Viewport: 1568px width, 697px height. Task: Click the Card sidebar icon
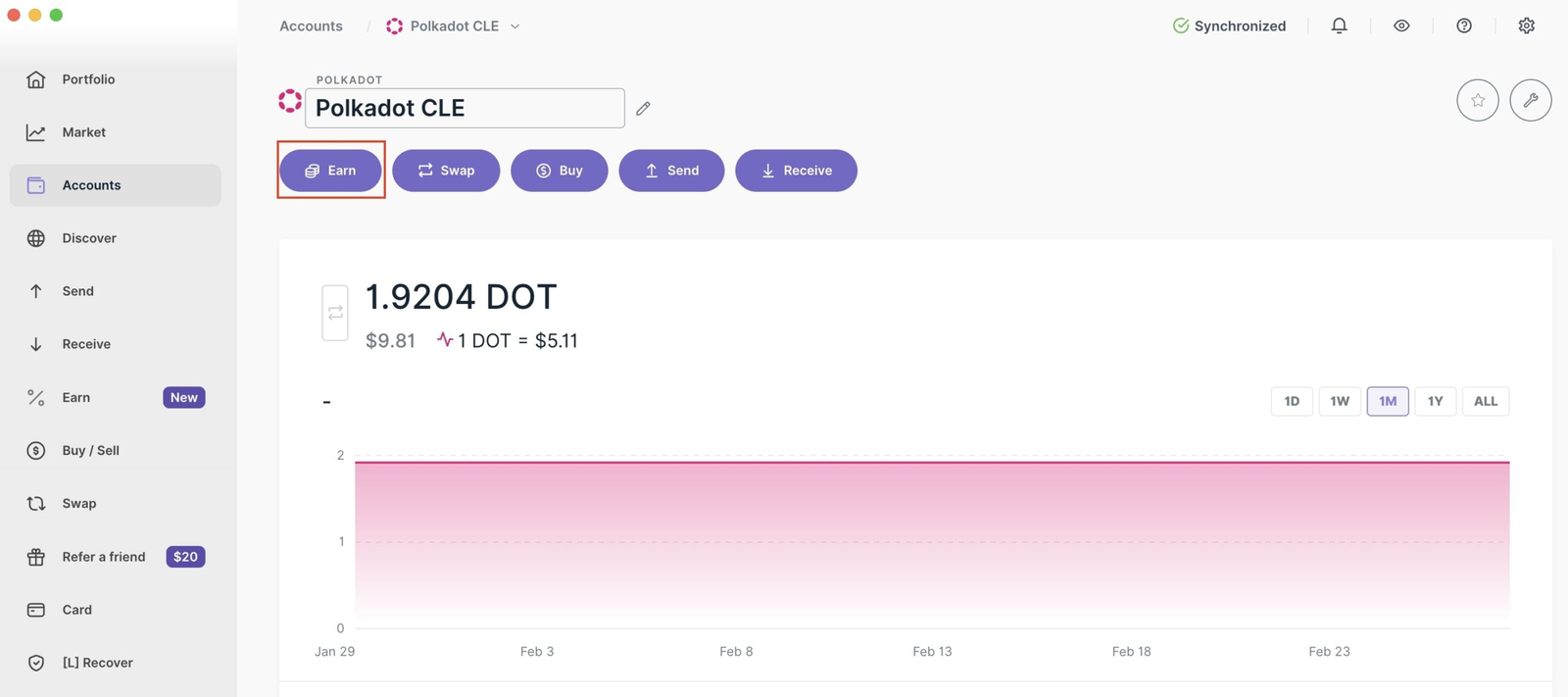coord(36,610)
